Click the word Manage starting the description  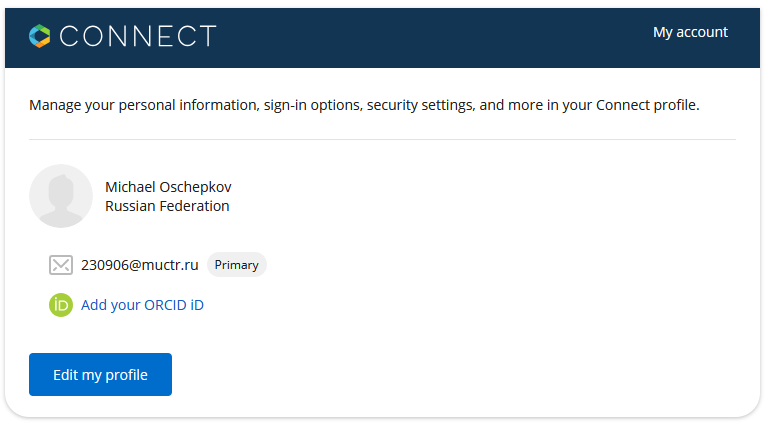point(54,104)
